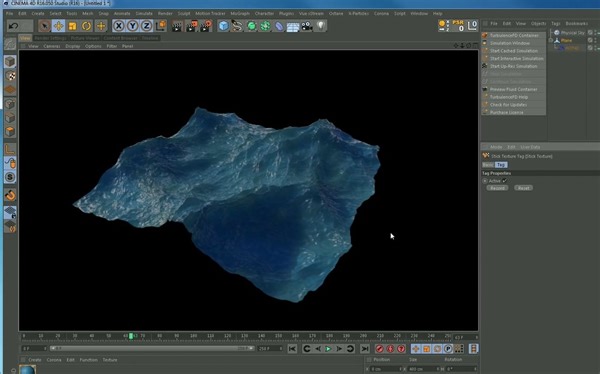Click the PSR reset icon

pyautogui.click(x=458, y=26)
